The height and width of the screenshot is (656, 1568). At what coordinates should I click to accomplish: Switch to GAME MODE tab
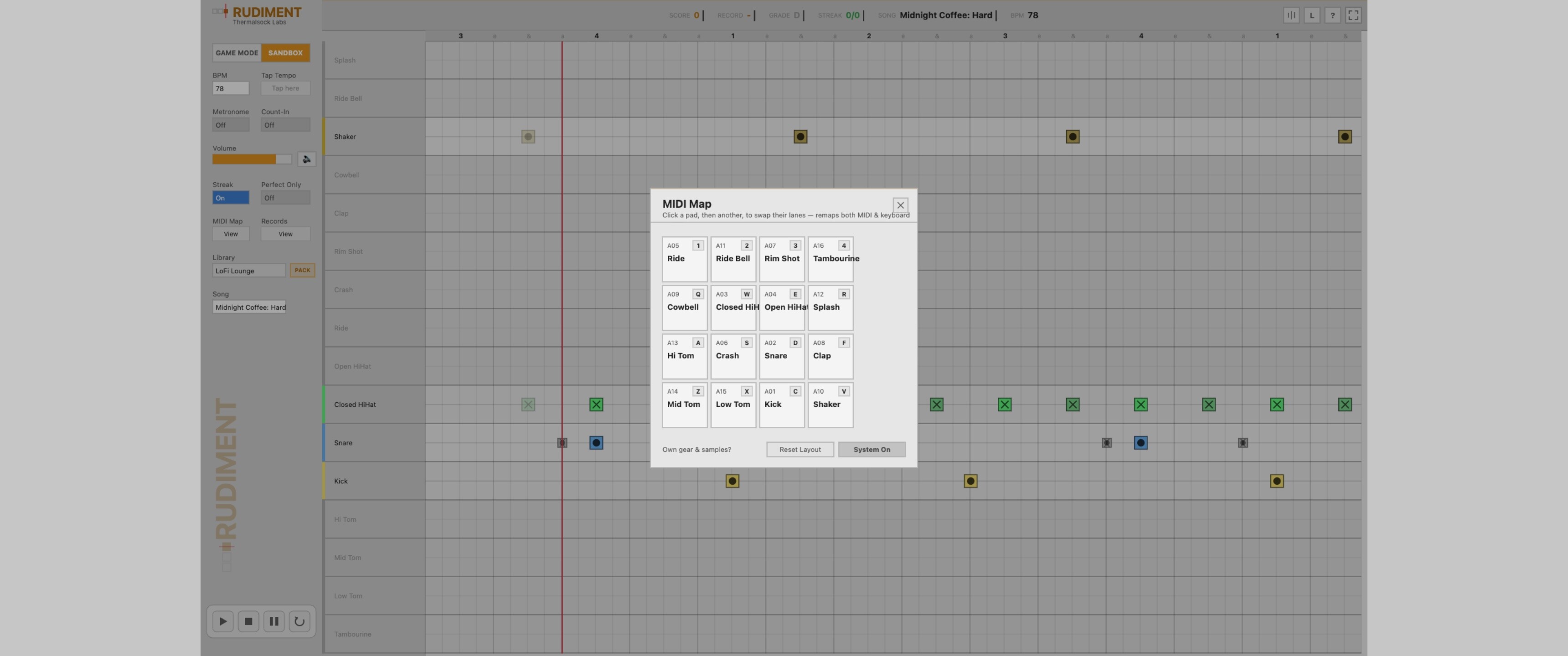click(237, 53)
